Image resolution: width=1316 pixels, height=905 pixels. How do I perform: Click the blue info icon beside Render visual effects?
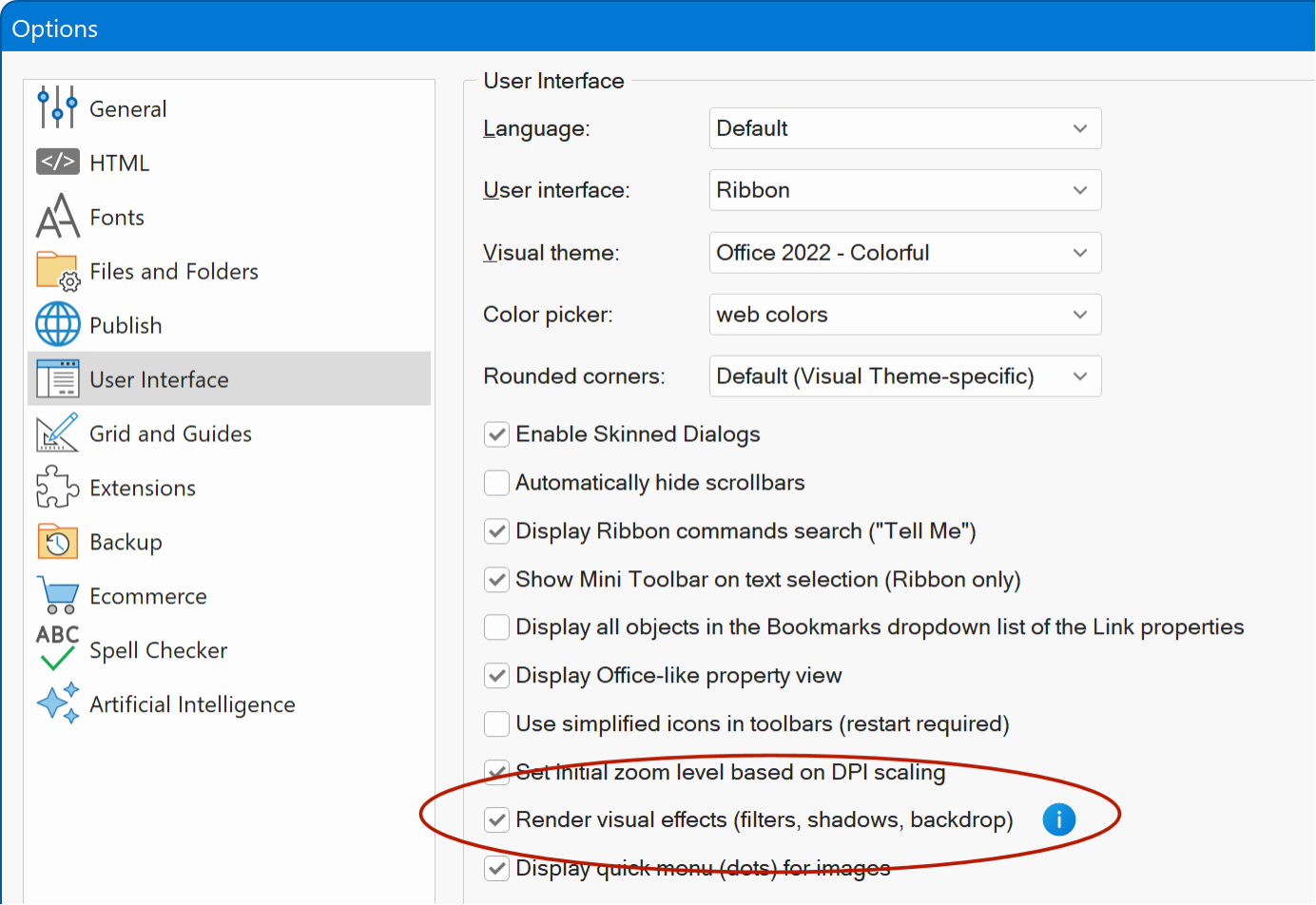coord(1058,818)
